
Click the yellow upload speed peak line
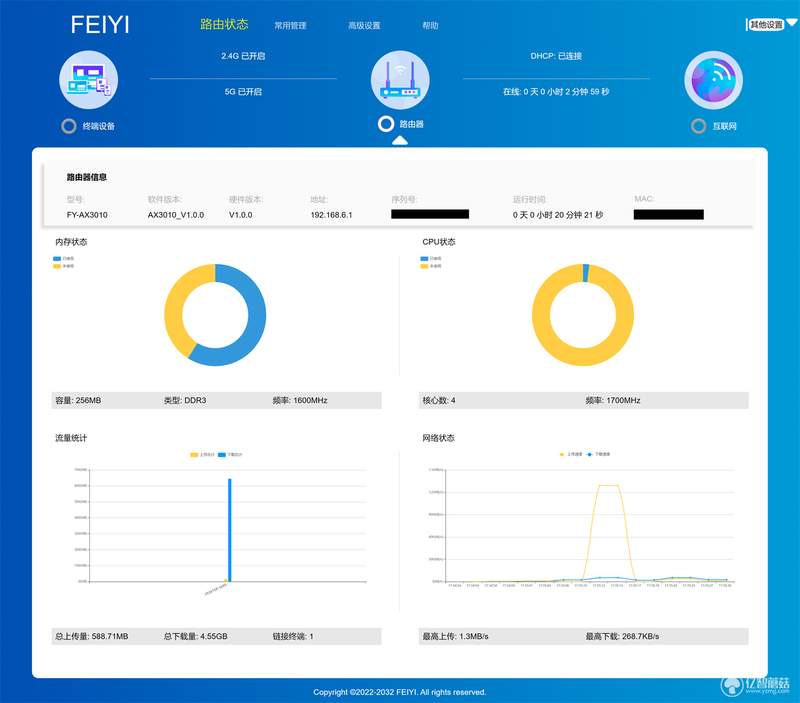[x=609, y=485]
